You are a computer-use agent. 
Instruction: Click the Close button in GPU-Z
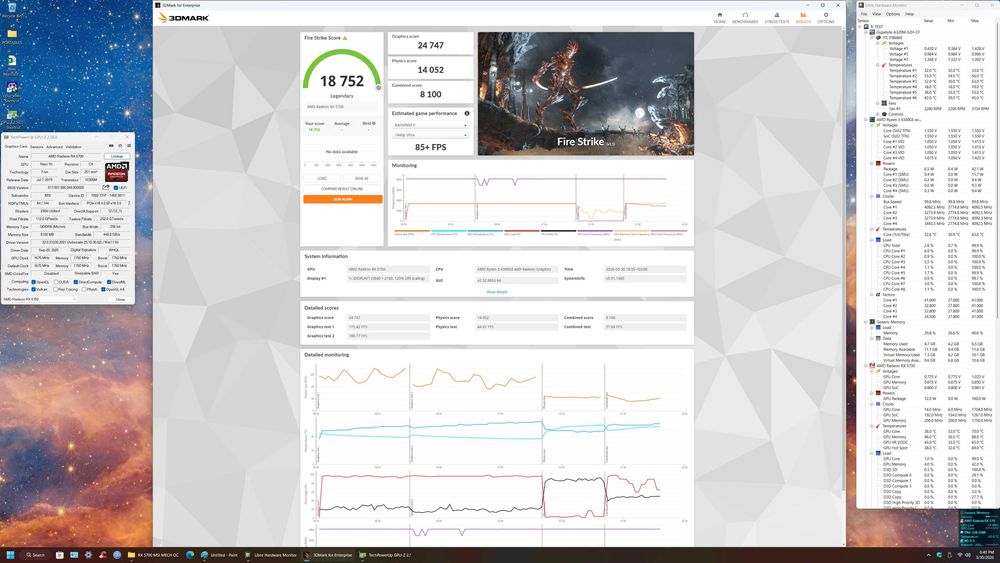click(x=120, y=299)
